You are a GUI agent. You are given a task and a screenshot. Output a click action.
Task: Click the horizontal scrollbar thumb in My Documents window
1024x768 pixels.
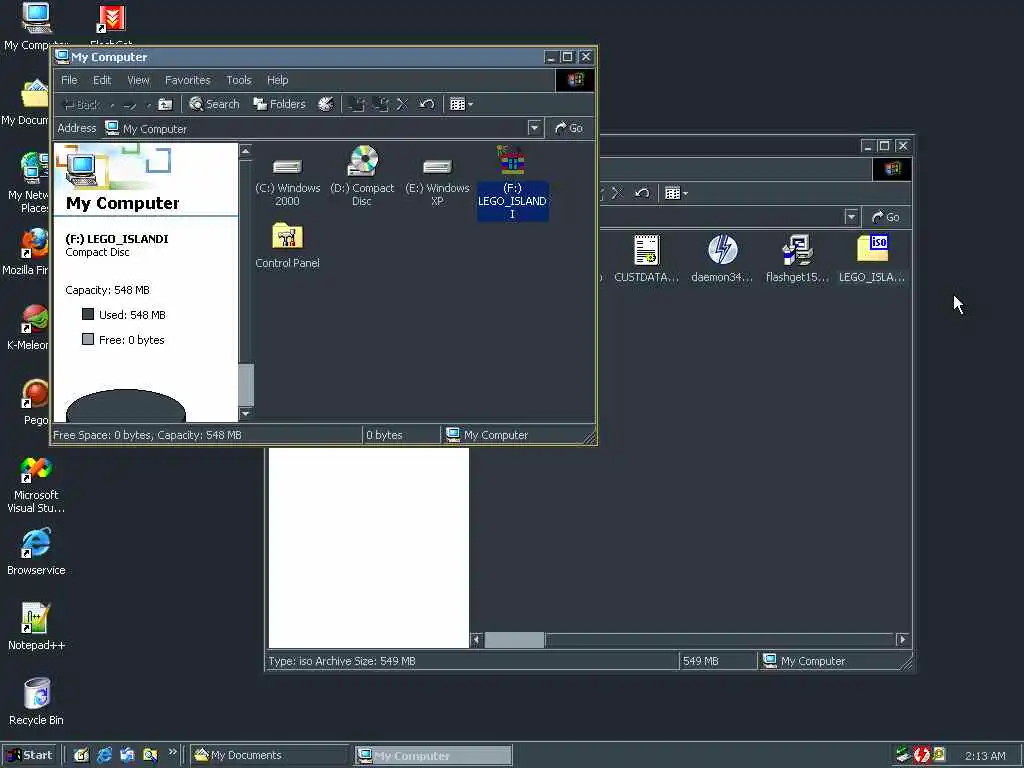click(514, 640)
